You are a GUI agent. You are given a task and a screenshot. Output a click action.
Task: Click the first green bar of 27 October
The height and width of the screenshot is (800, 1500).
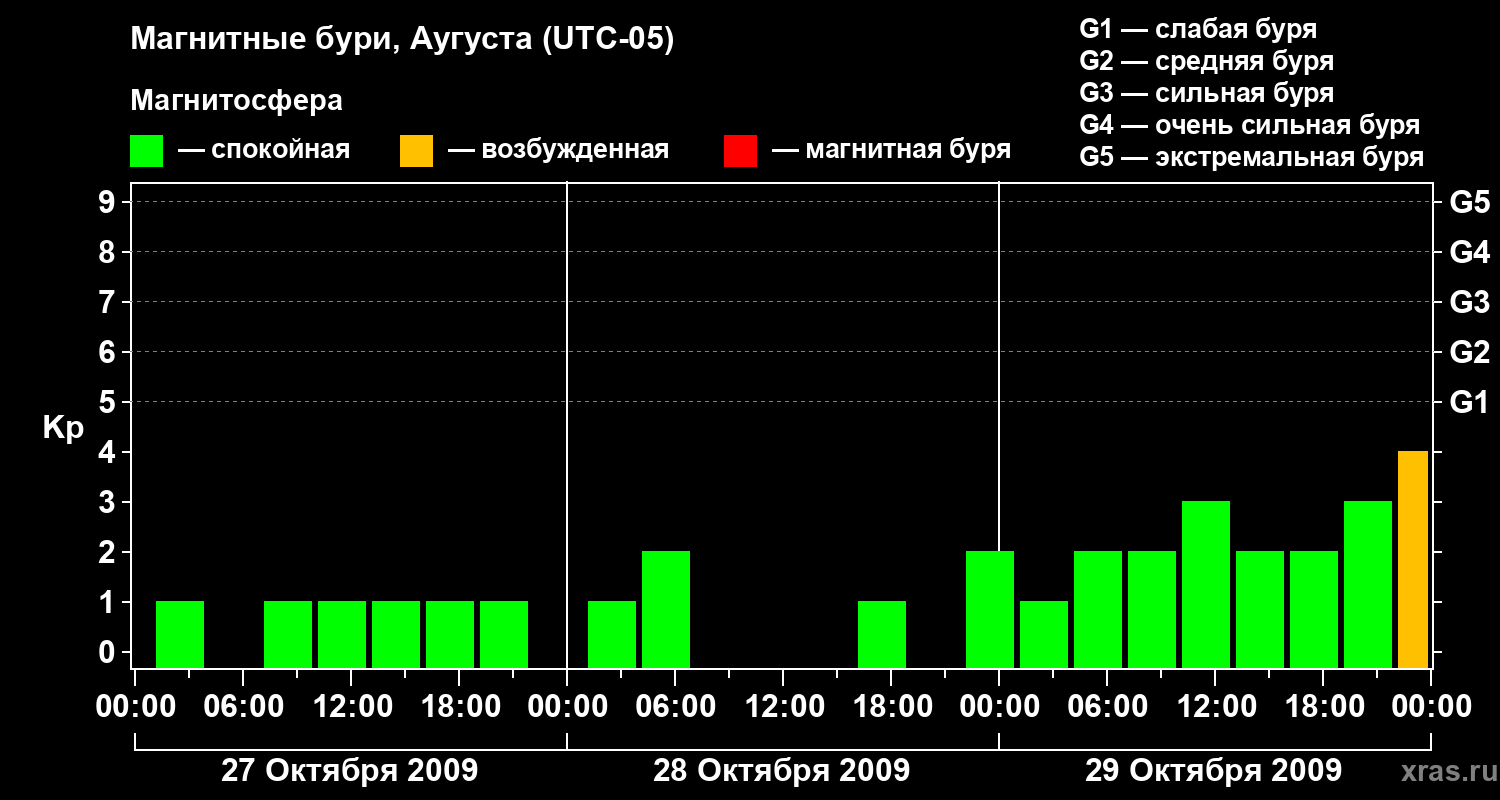pyautogui.click(x=180, y=634)
